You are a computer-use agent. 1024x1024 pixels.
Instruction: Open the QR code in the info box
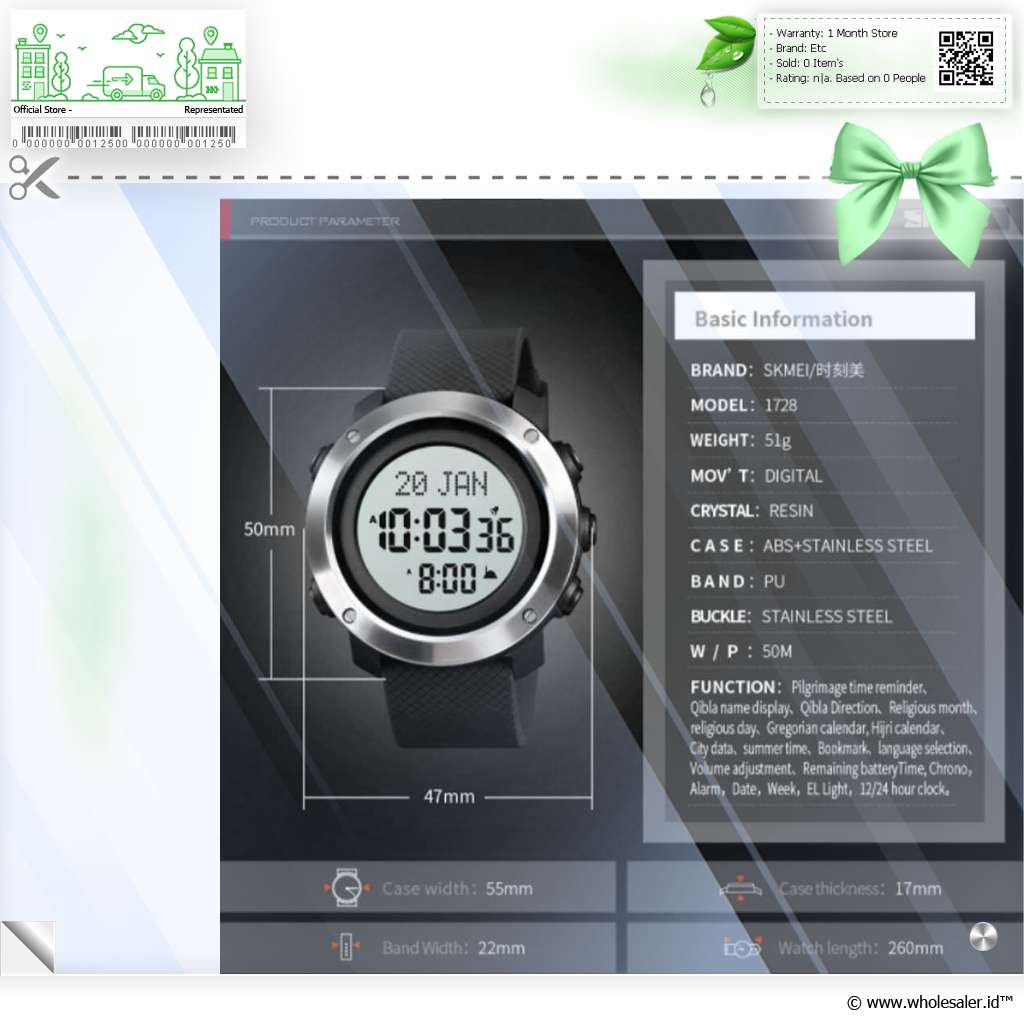tap(966, 58)
